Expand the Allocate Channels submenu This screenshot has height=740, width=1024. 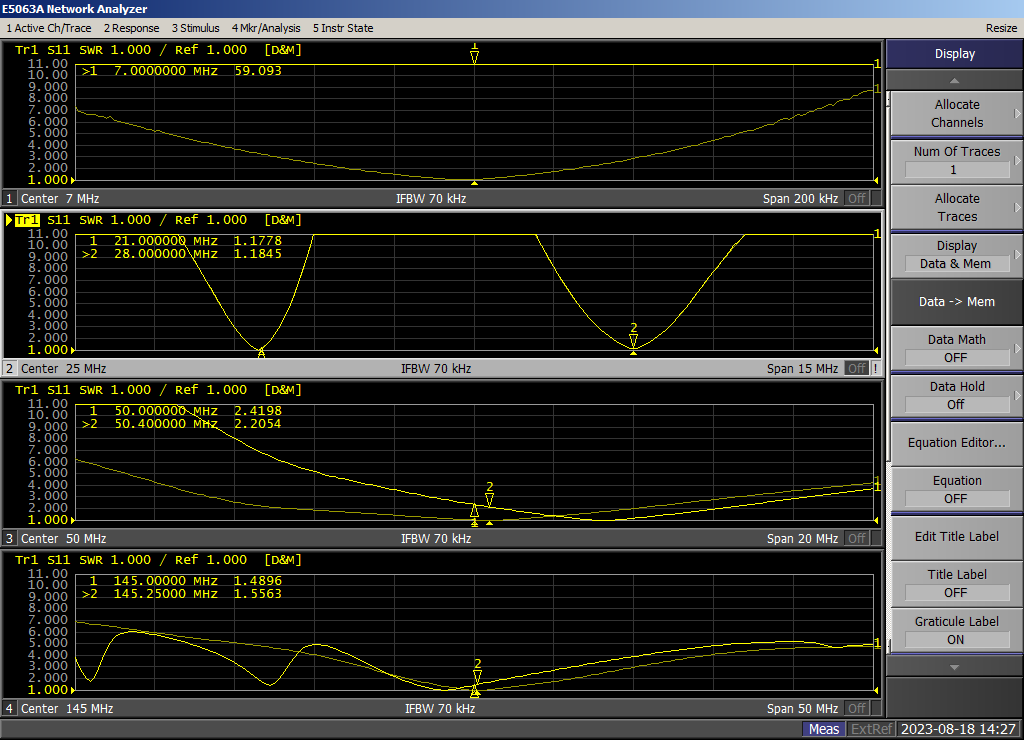pyautogui.click(x=955, y=113)
